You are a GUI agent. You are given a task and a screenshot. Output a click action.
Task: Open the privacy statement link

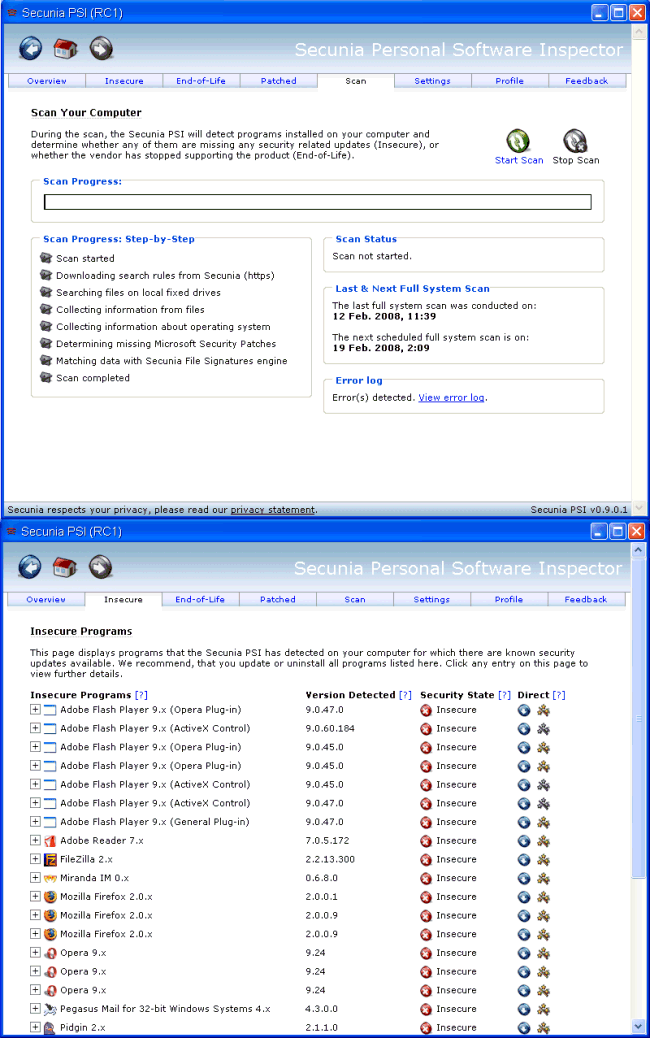[273, 510]
